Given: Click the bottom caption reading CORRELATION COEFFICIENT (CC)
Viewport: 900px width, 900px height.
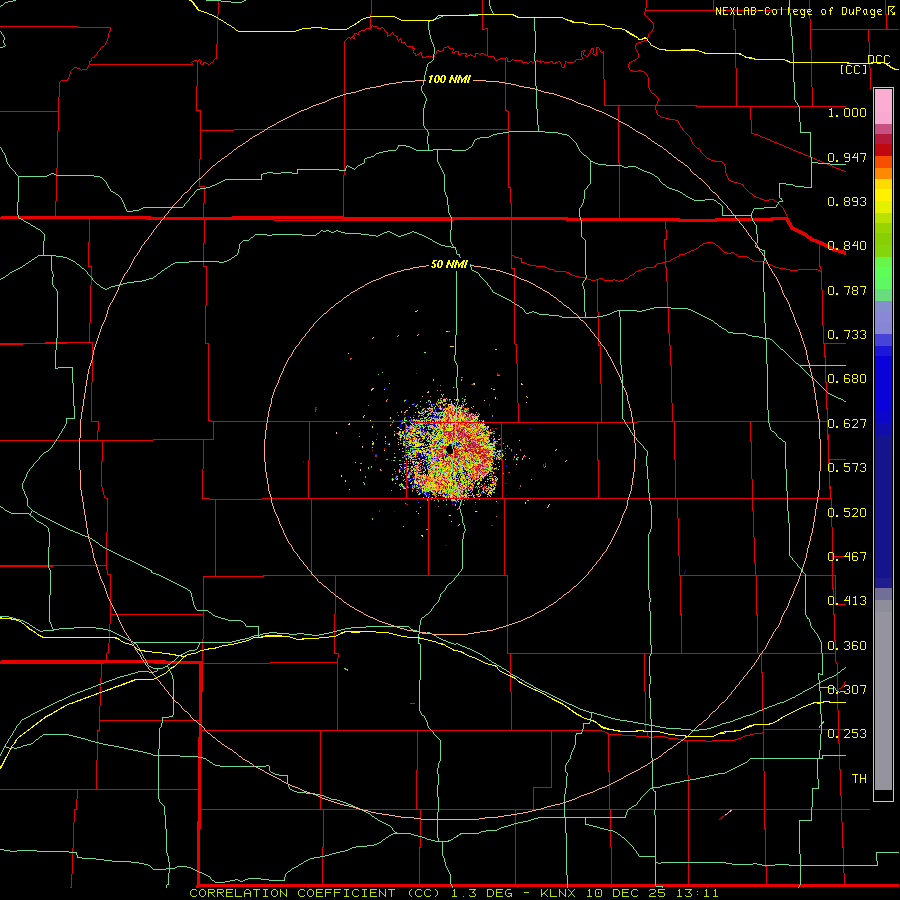Looking at the screenshot, I should [x=317, y=893].
